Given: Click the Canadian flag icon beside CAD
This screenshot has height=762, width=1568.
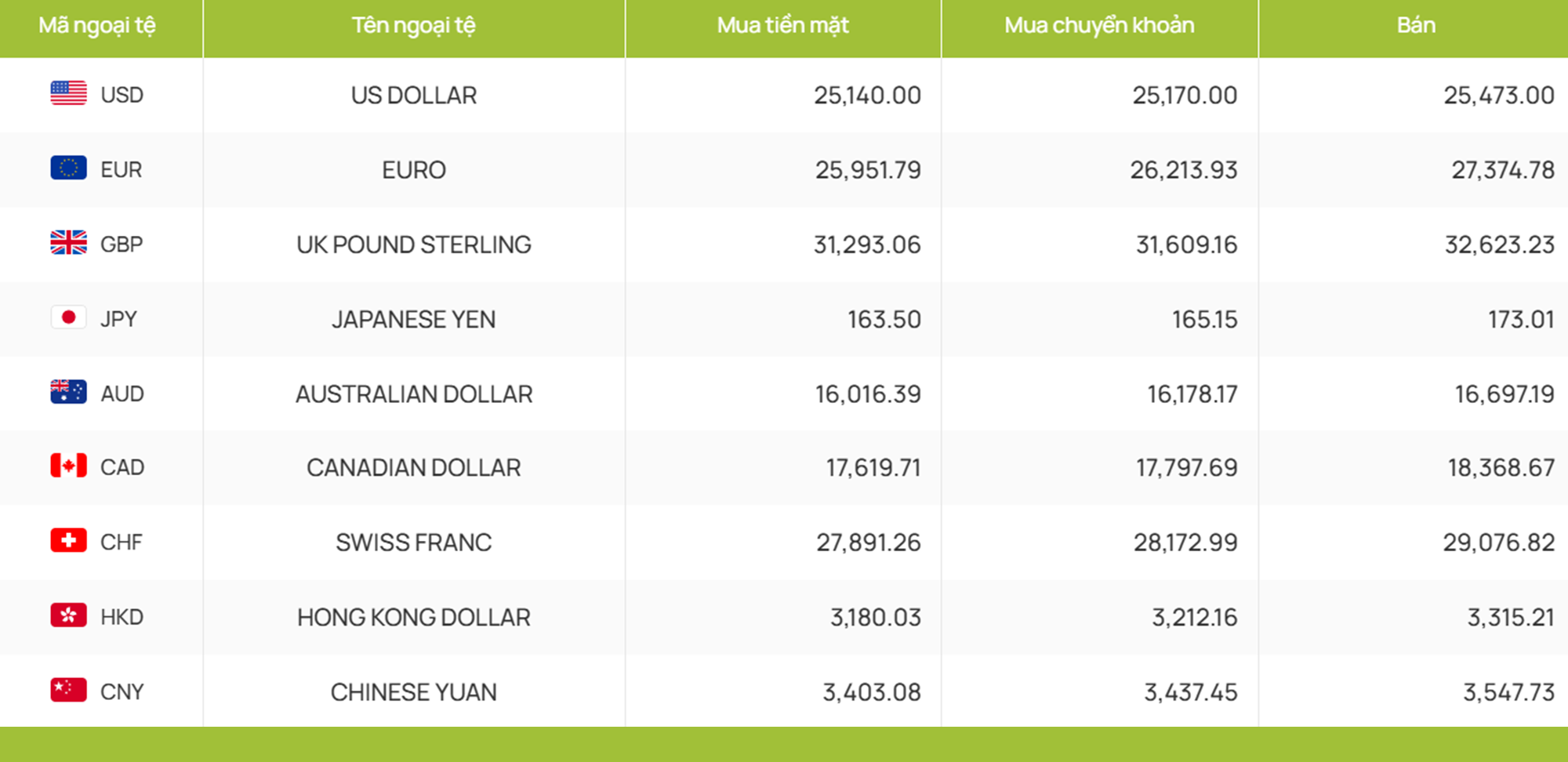Looking at the screenshot, I should click(69, 466).
